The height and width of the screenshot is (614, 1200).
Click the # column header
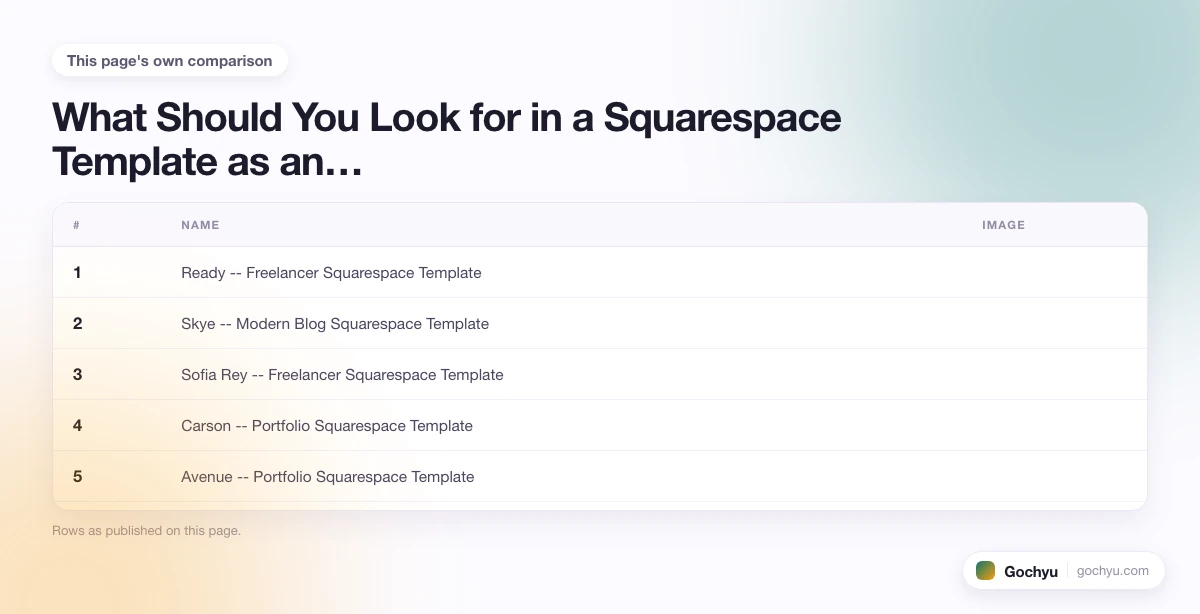(x=77, y=225)
